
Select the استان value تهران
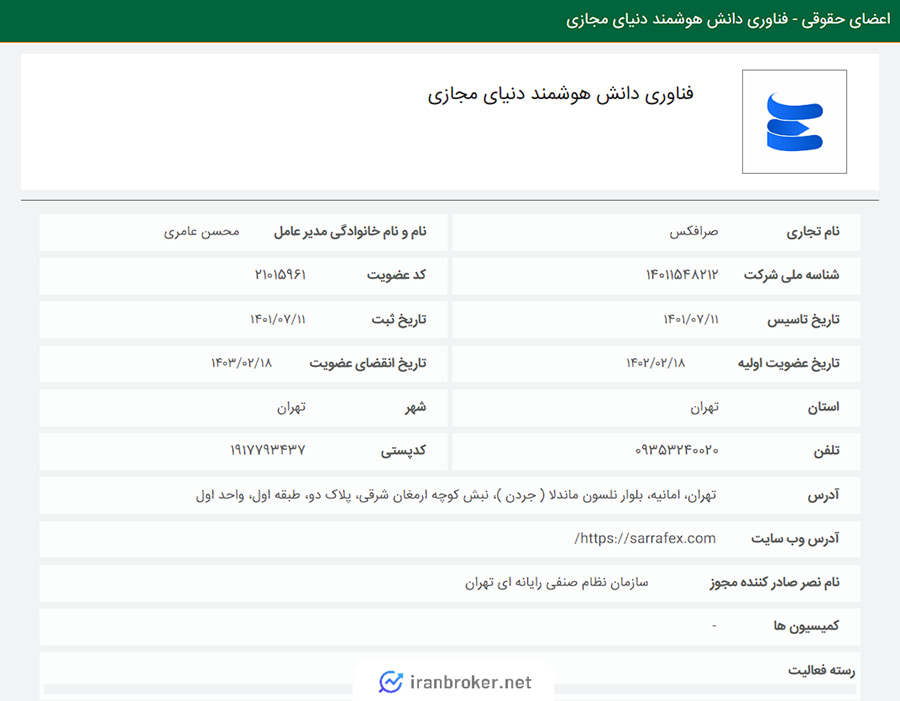click(x=704, y=407)
